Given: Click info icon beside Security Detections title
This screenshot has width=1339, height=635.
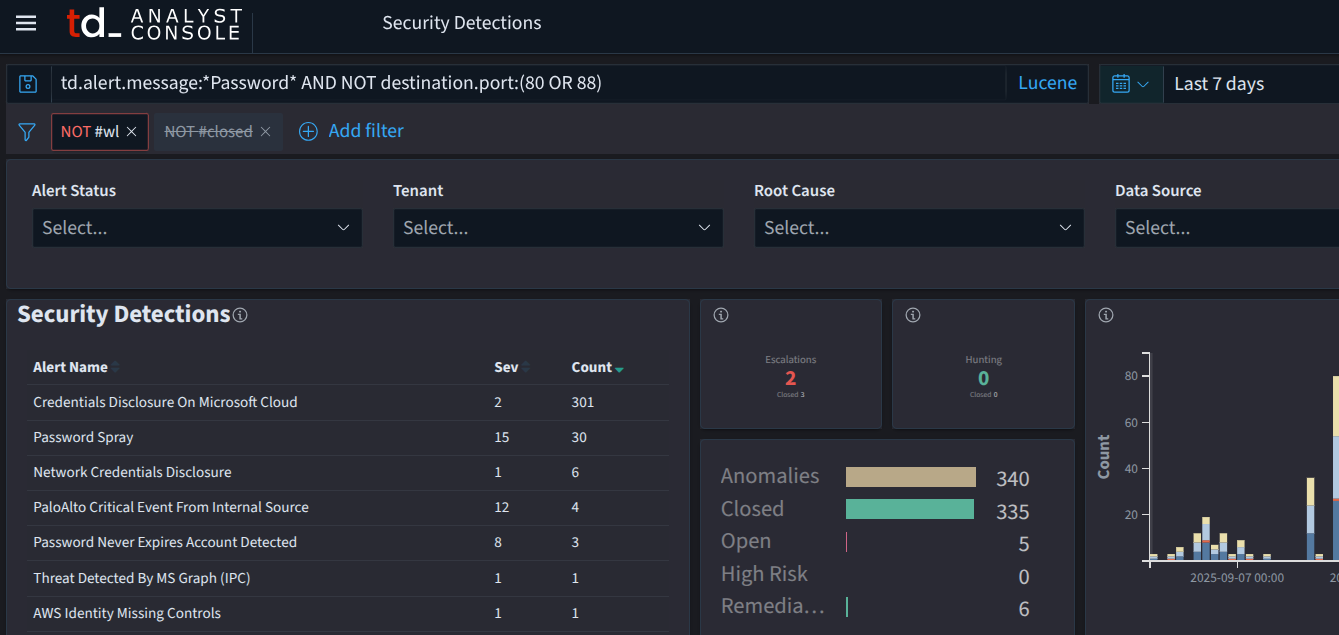Looking at the screenshot, I should point(240,315).
